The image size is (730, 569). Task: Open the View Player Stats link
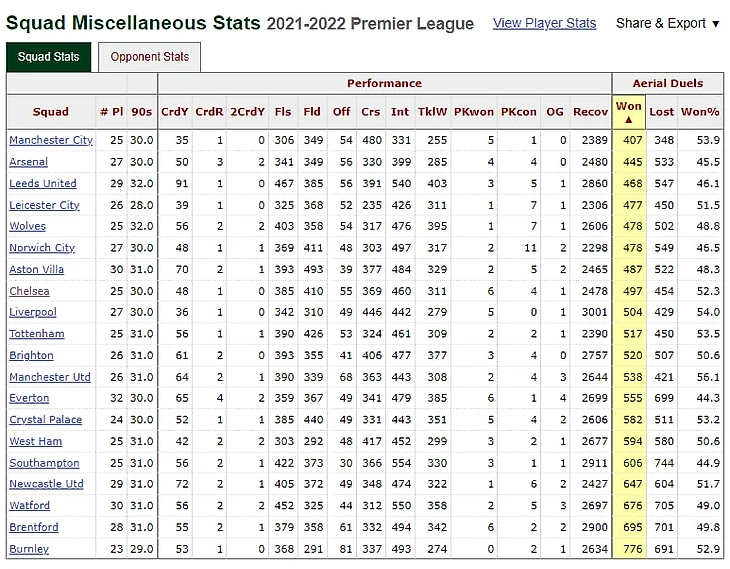pos(544,23)
